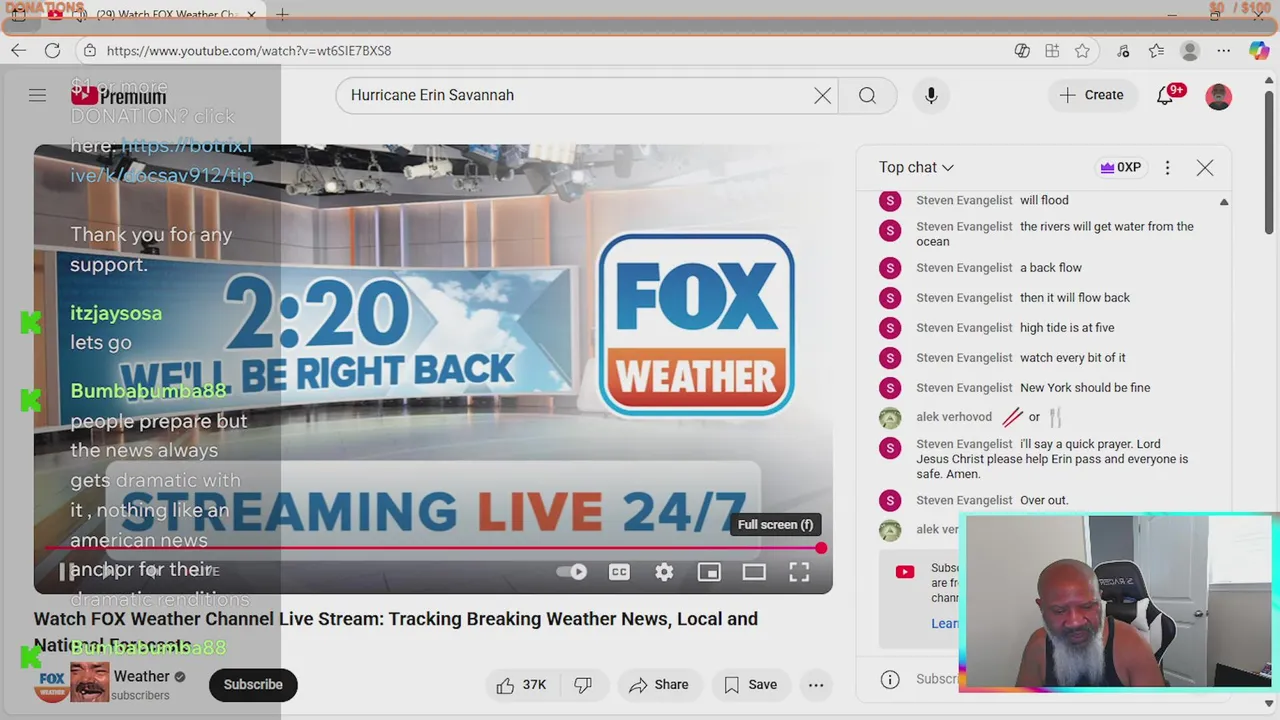This screenshot has height=720, width=1280.
Task: Go to the YouTube Premium home logo
Action: 118,96
